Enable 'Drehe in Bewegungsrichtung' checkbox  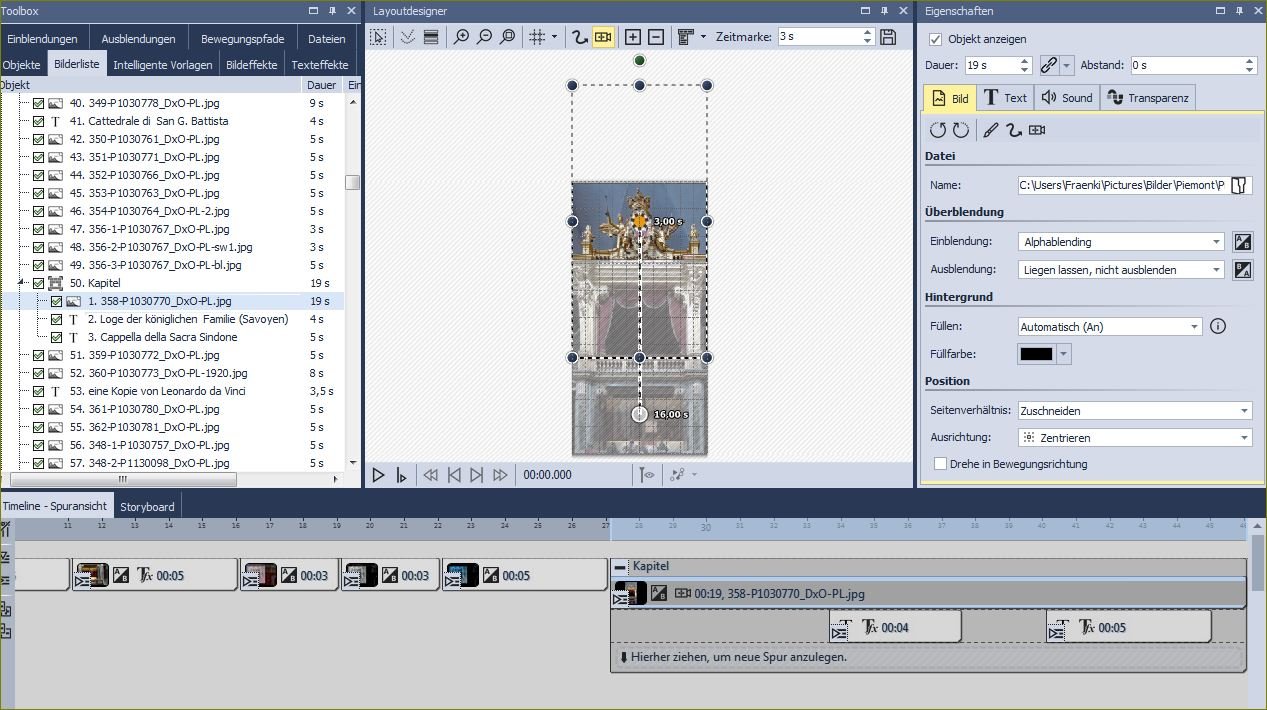tap(940, 464)
